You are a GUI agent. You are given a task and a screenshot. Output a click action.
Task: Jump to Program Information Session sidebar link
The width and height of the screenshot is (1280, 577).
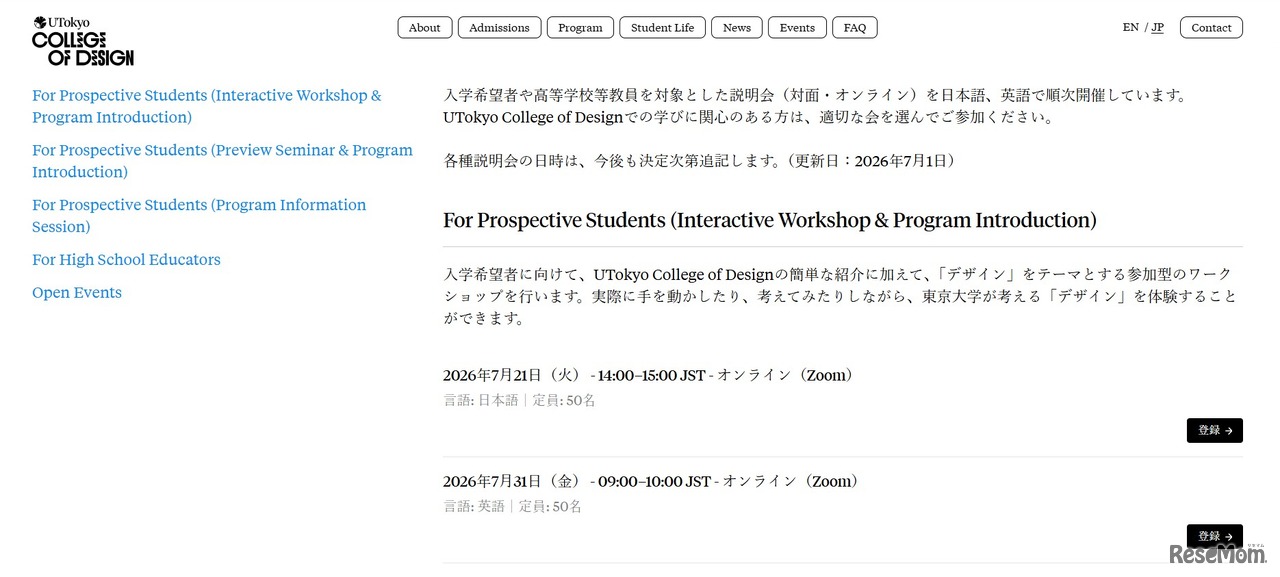(199, 215)
